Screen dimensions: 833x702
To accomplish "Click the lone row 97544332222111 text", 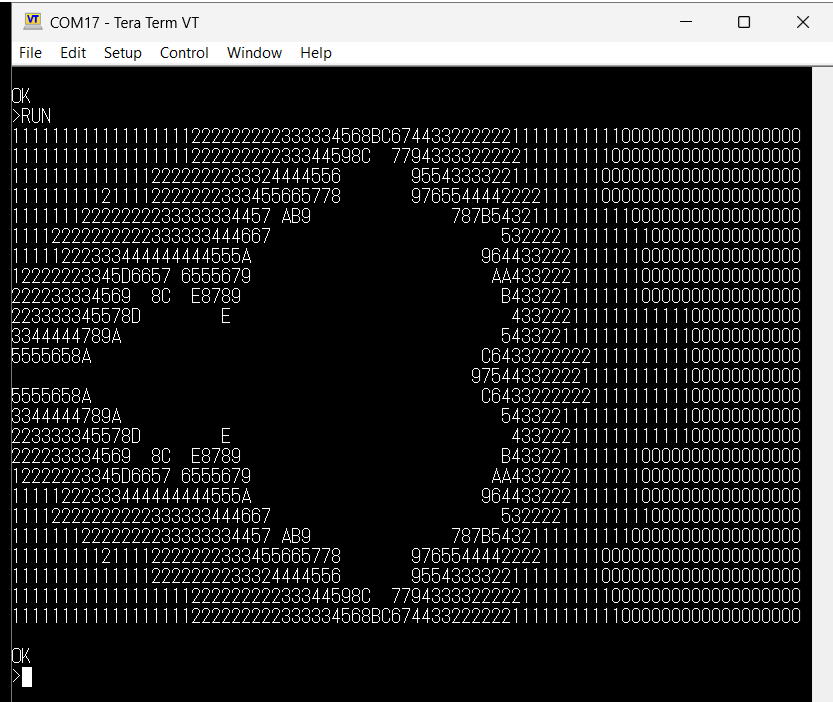I will click(635, 376).
